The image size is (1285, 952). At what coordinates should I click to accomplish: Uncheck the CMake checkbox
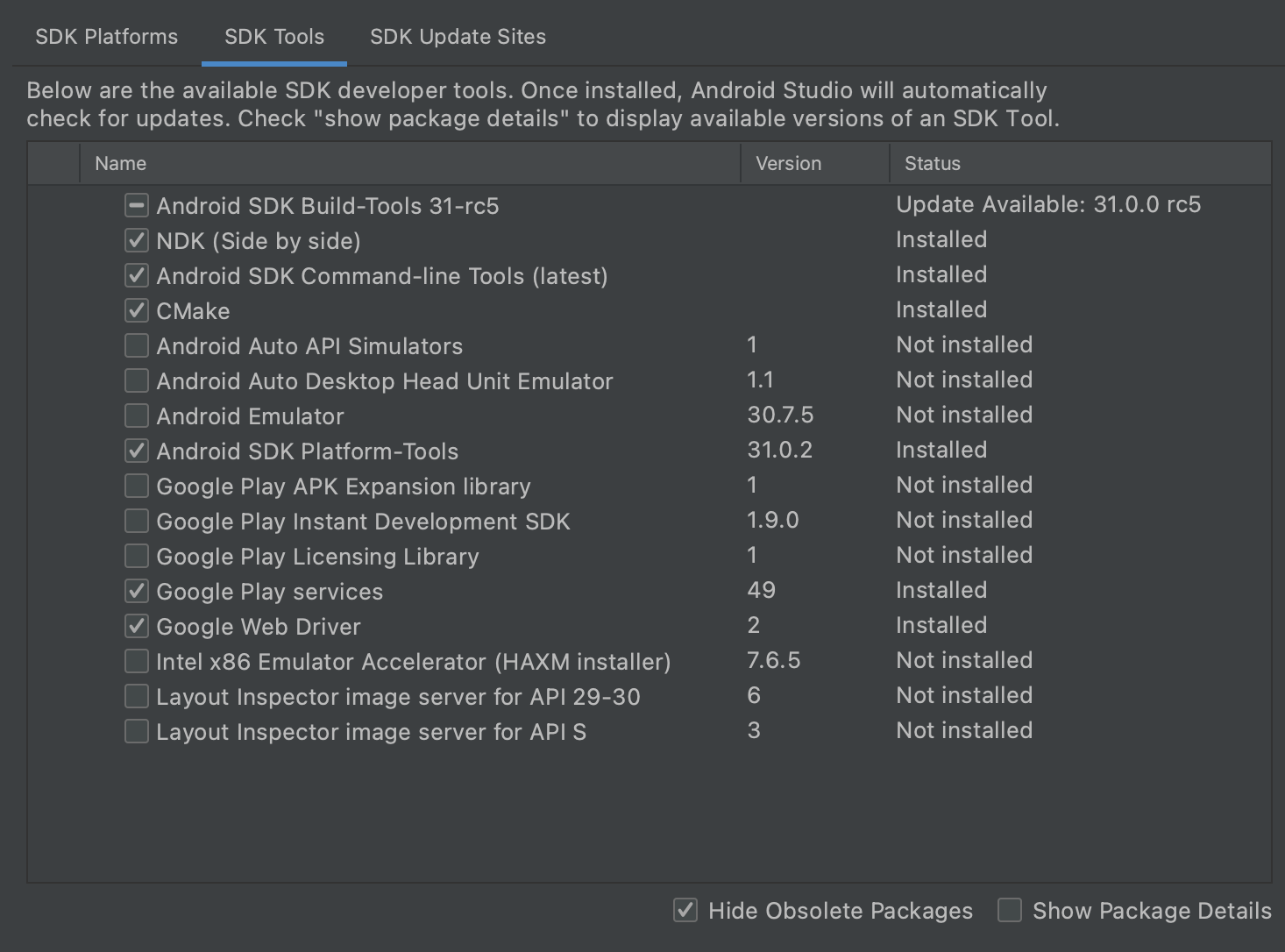pos(137,310)
